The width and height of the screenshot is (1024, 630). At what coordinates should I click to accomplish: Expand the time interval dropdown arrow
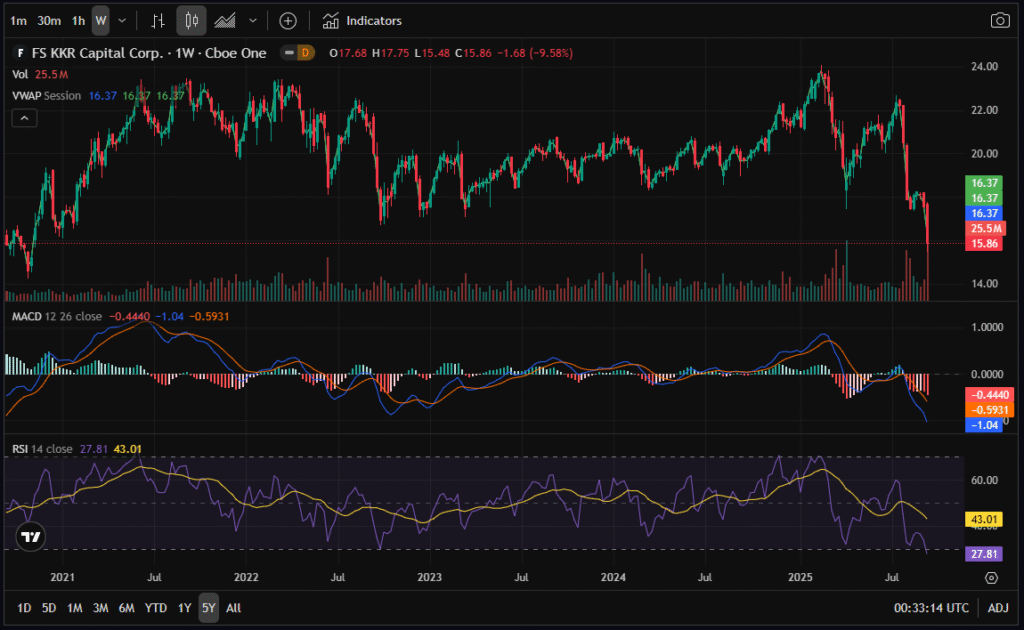(122, 20)
